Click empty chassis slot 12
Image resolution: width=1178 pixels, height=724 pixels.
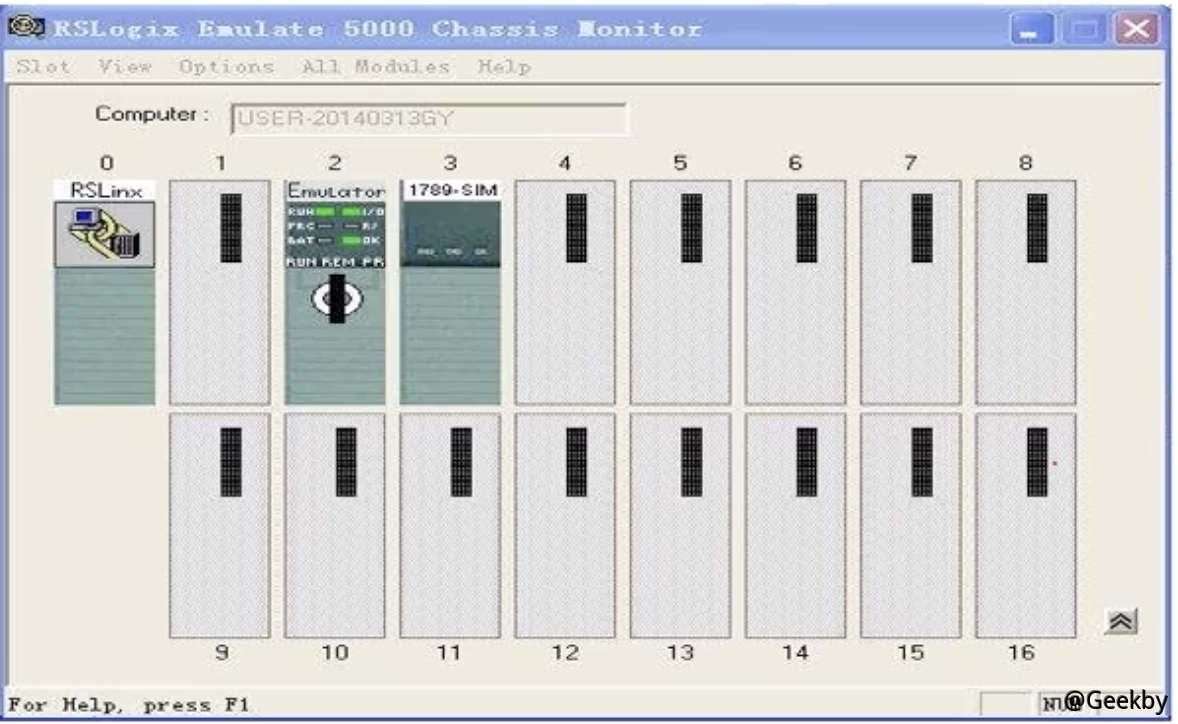pyautogui.click(x=565, y=525)
